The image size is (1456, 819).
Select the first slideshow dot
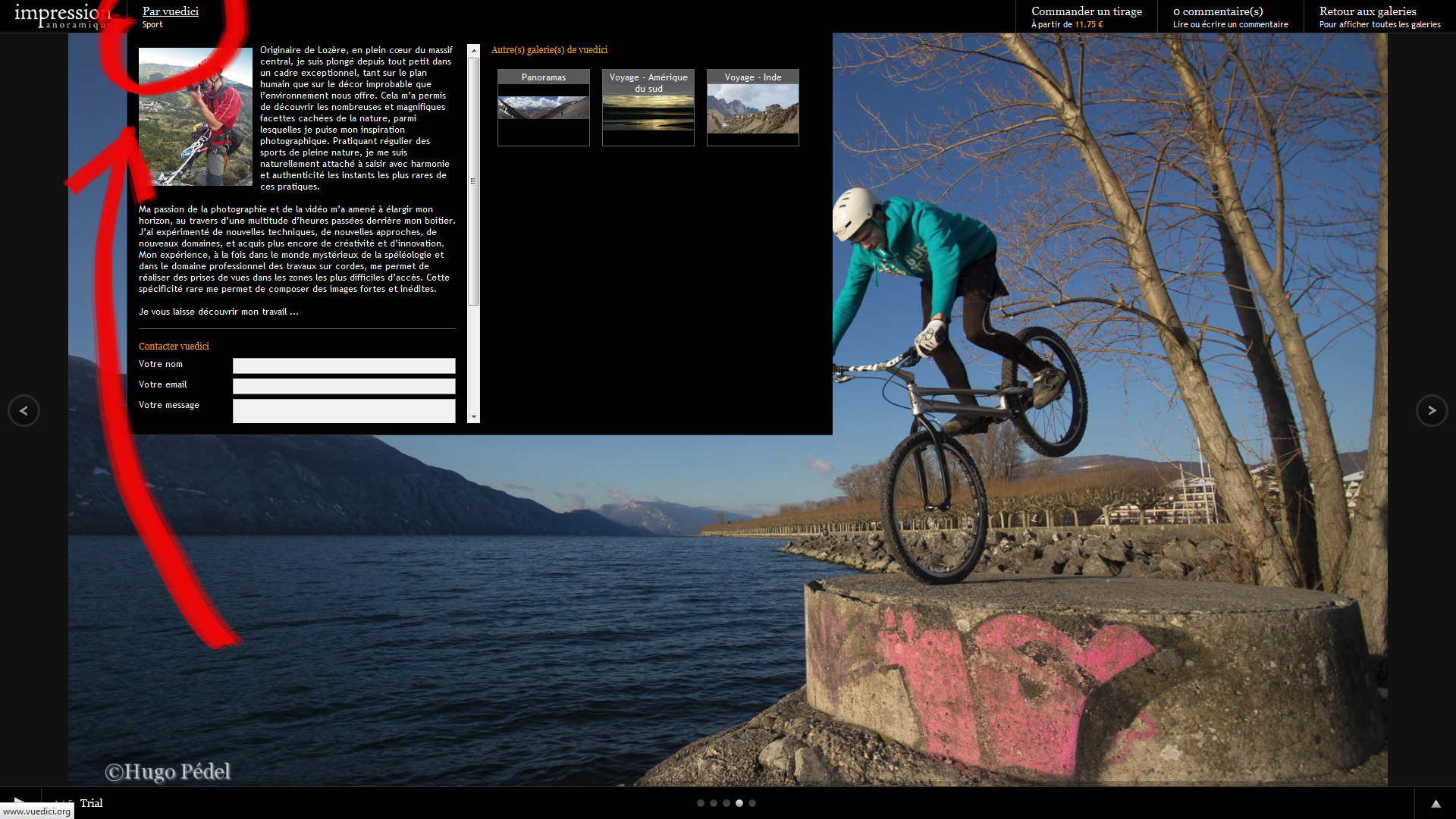pyautogui.click(x=701, y=803)
